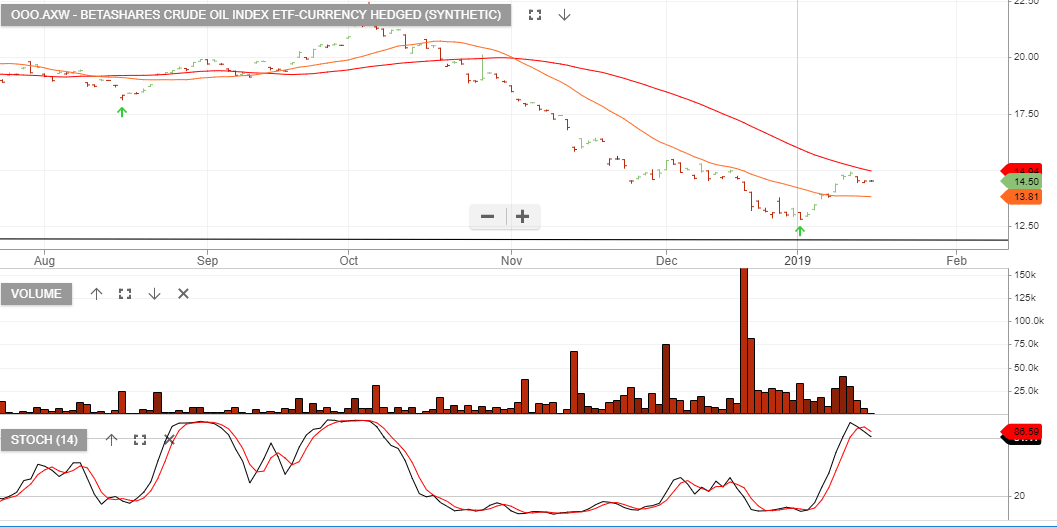Screen dimensions: 1057x527
Task: Click the 'Nov' label on time axis
Action: coord(512,260)
